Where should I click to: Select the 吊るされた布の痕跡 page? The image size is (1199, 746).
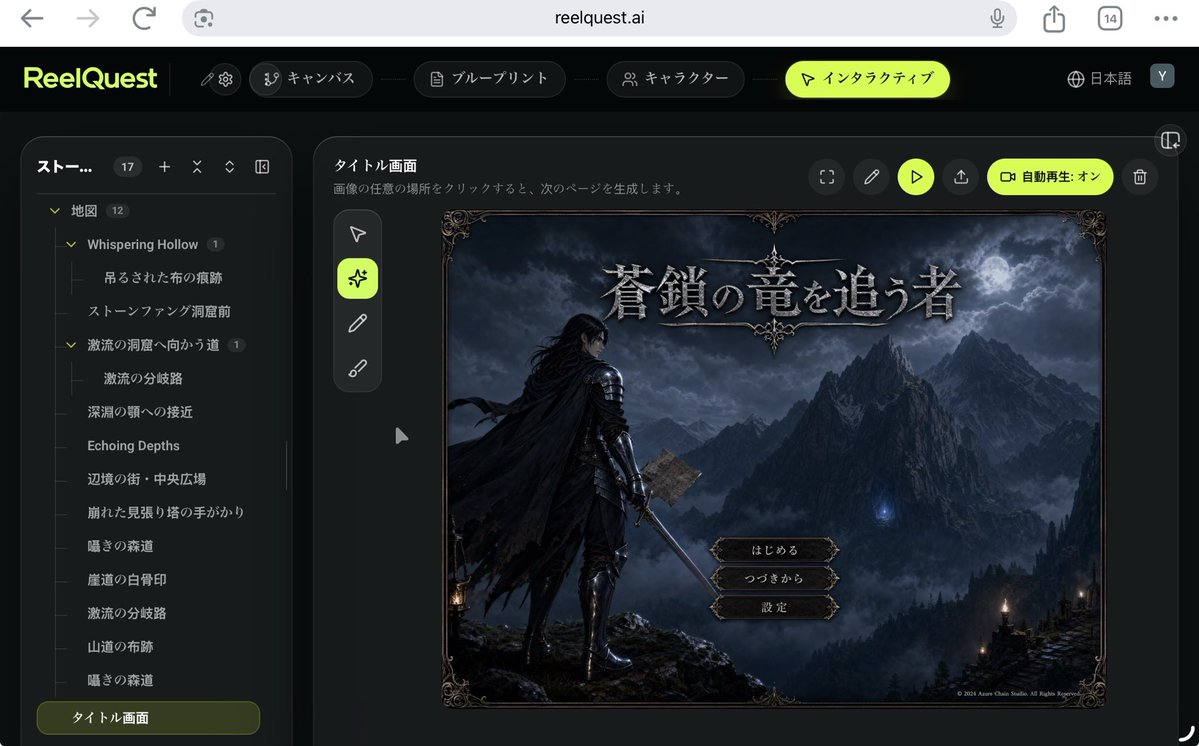(x=163, y=277)
